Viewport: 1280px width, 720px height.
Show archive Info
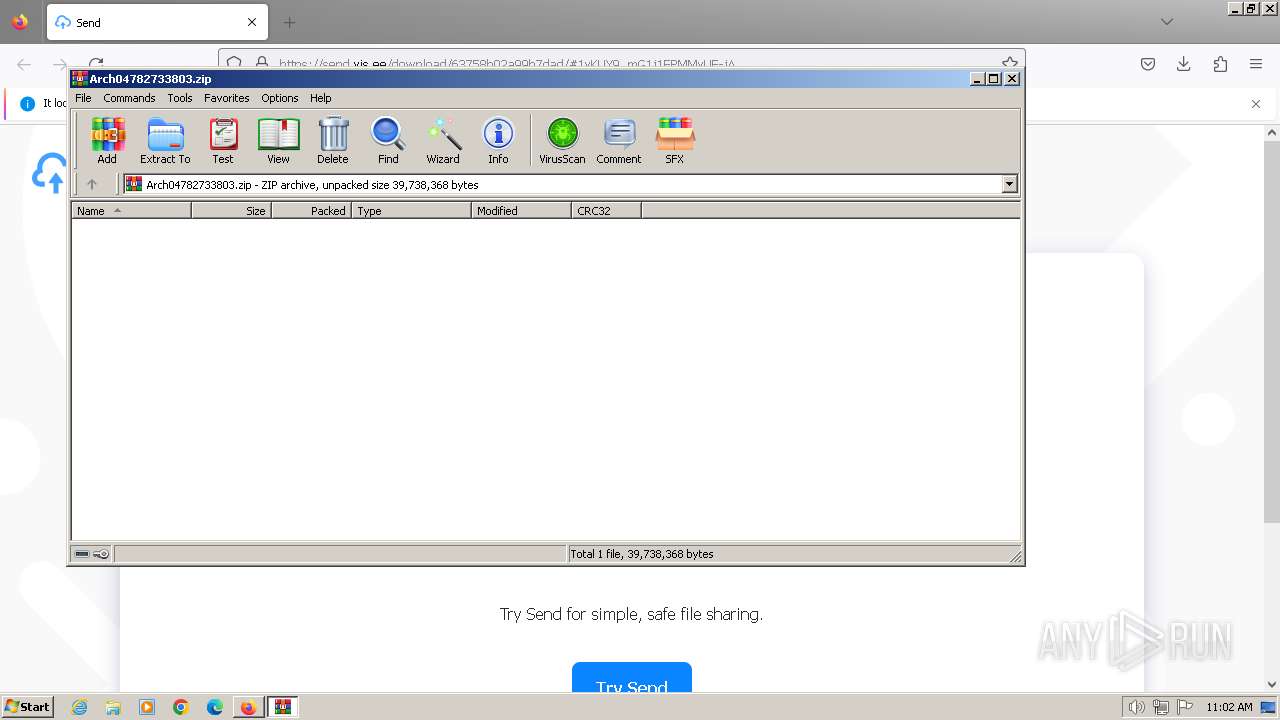pyautogui.click(x=498, y=140)
